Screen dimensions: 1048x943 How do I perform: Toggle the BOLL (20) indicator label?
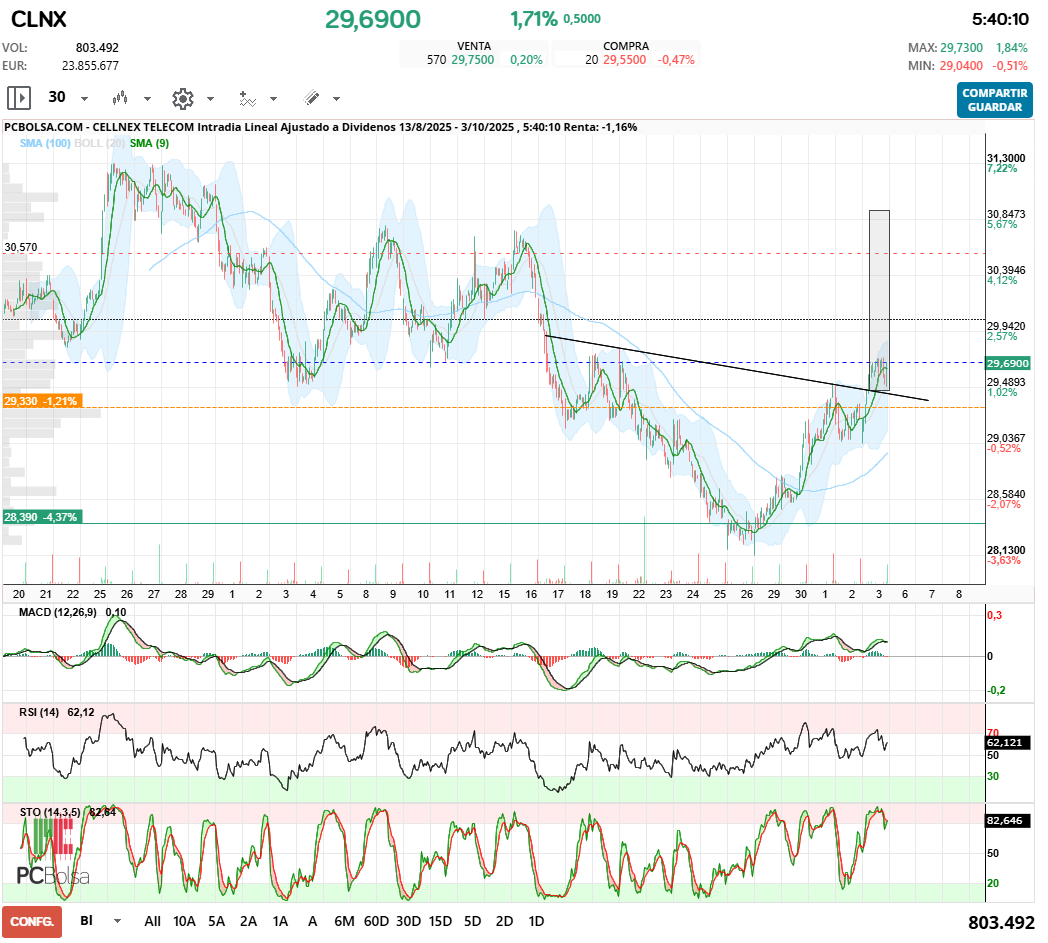[x=100, y=144]
